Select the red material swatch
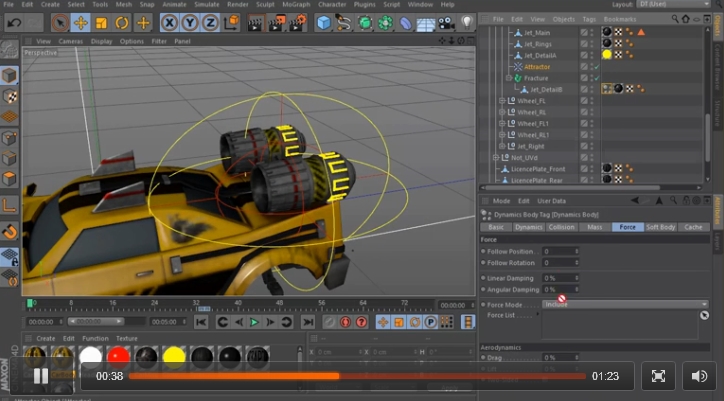This screenshot has height=401, width=724. pos(118,357)
